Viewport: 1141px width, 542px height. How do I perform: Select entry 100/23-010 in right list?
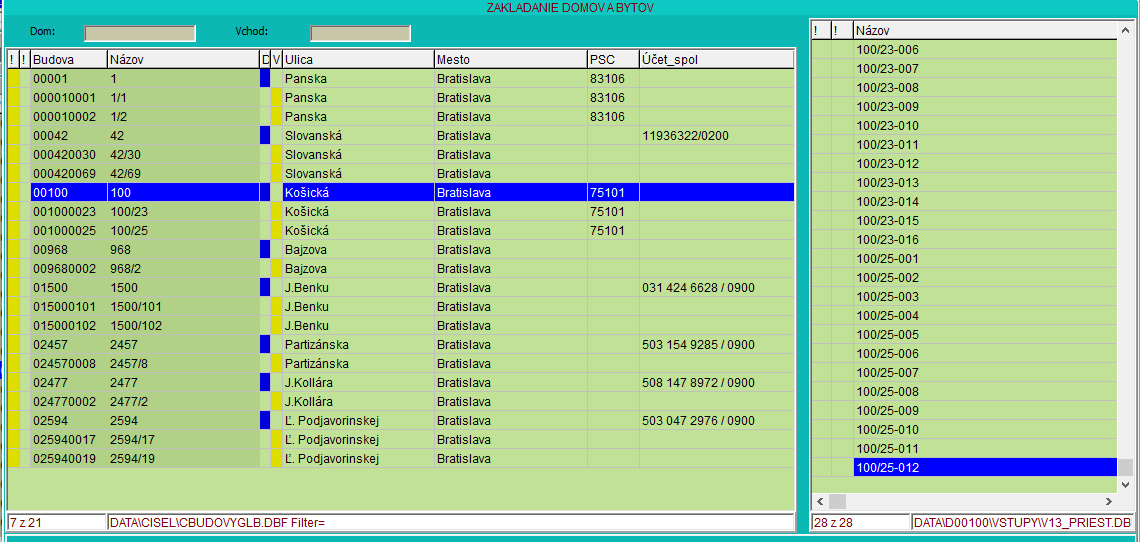click(985, 125)
